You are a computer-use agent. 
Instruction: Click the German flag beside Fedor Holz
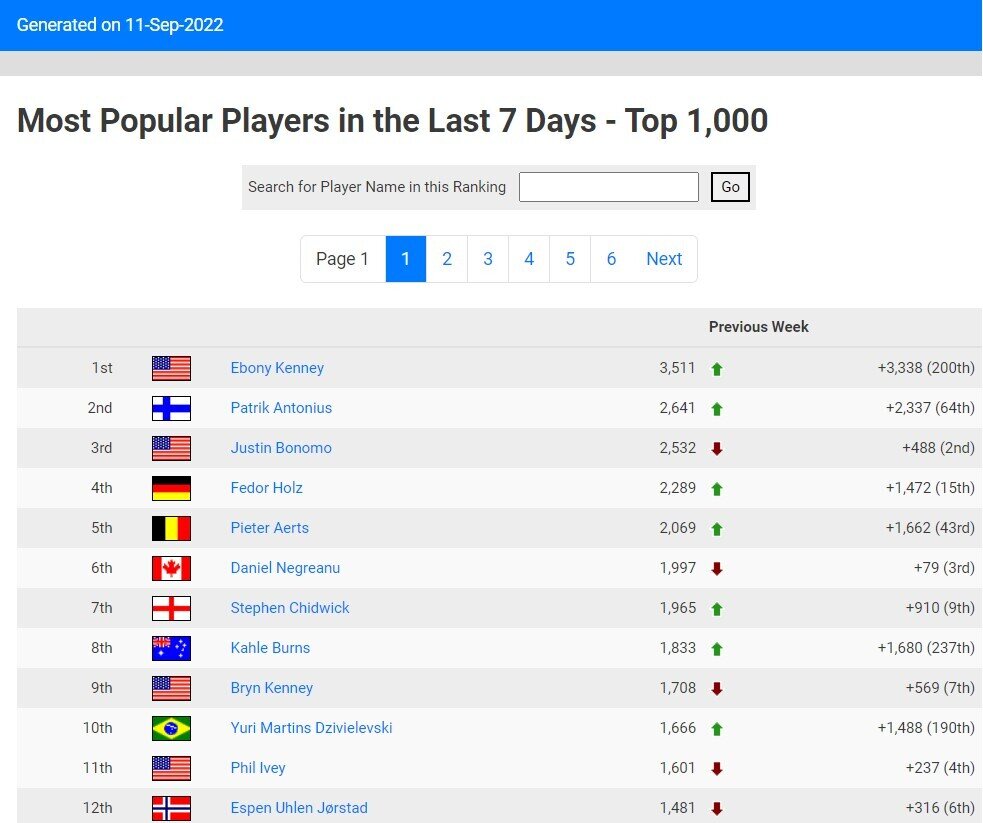[x=171, y=488]
